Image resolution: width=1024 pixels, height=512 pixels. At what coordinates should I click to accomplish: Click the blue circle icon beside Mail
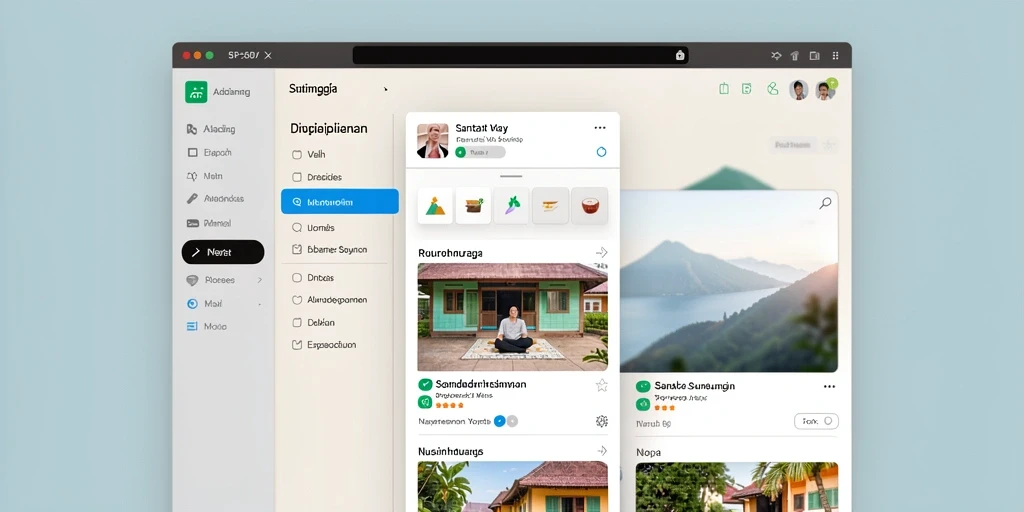coord(192,304)
